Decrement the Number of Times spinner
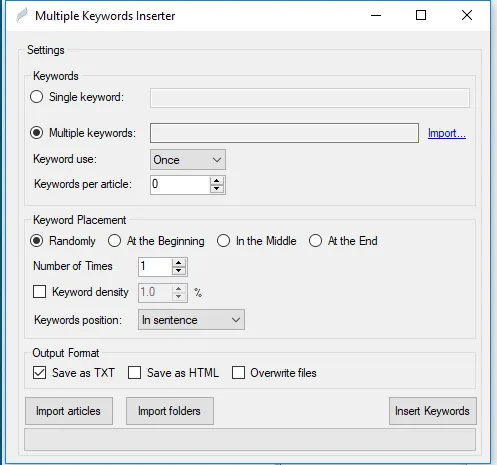Viewport: 497px width, 465px height. (x=179, y=271)
